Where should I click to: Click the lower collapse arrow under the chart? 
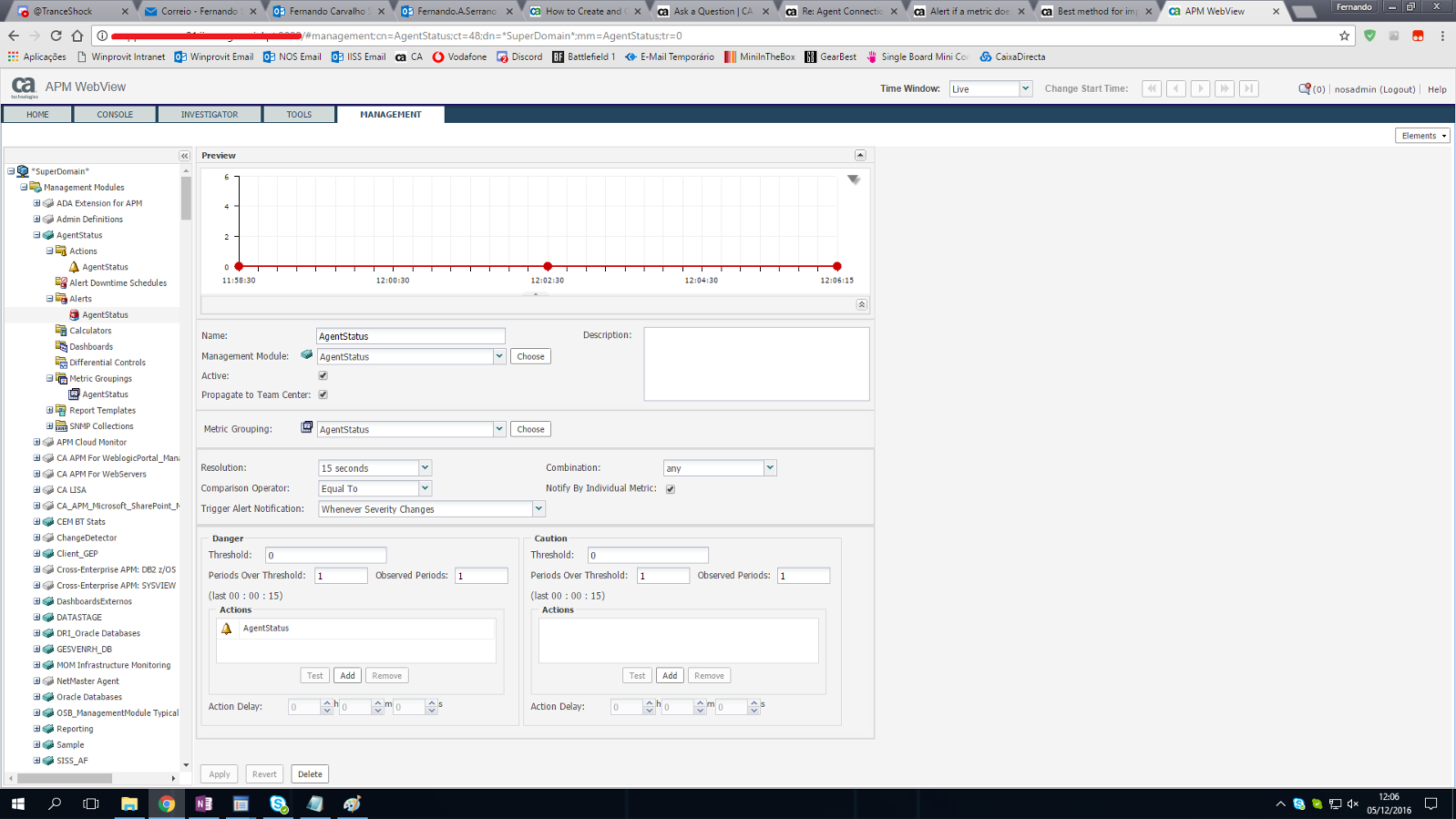pos(861,304)
